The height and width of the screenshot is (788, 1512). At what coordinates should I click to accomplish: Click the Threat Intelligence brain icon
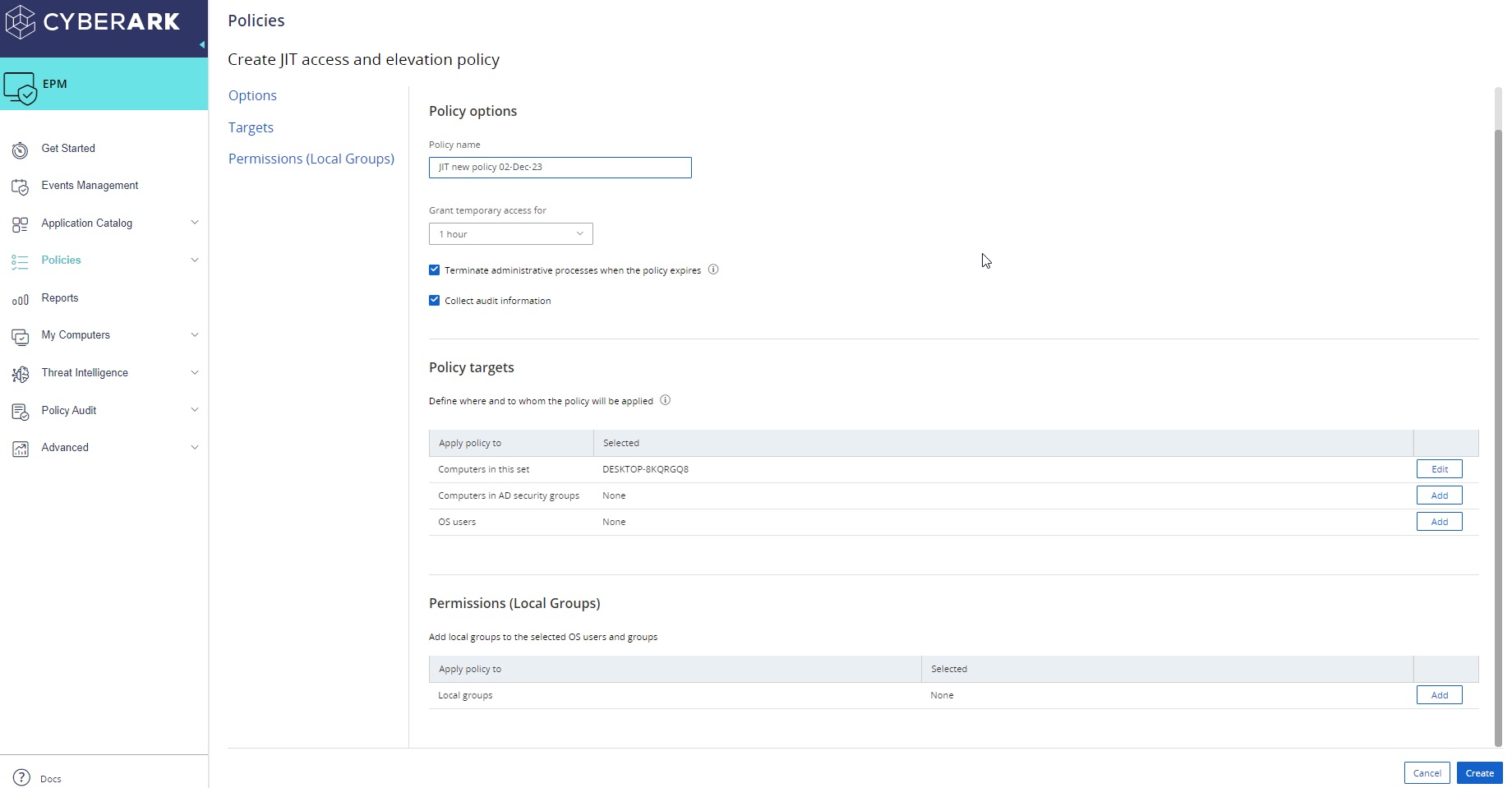pos(21,374)
